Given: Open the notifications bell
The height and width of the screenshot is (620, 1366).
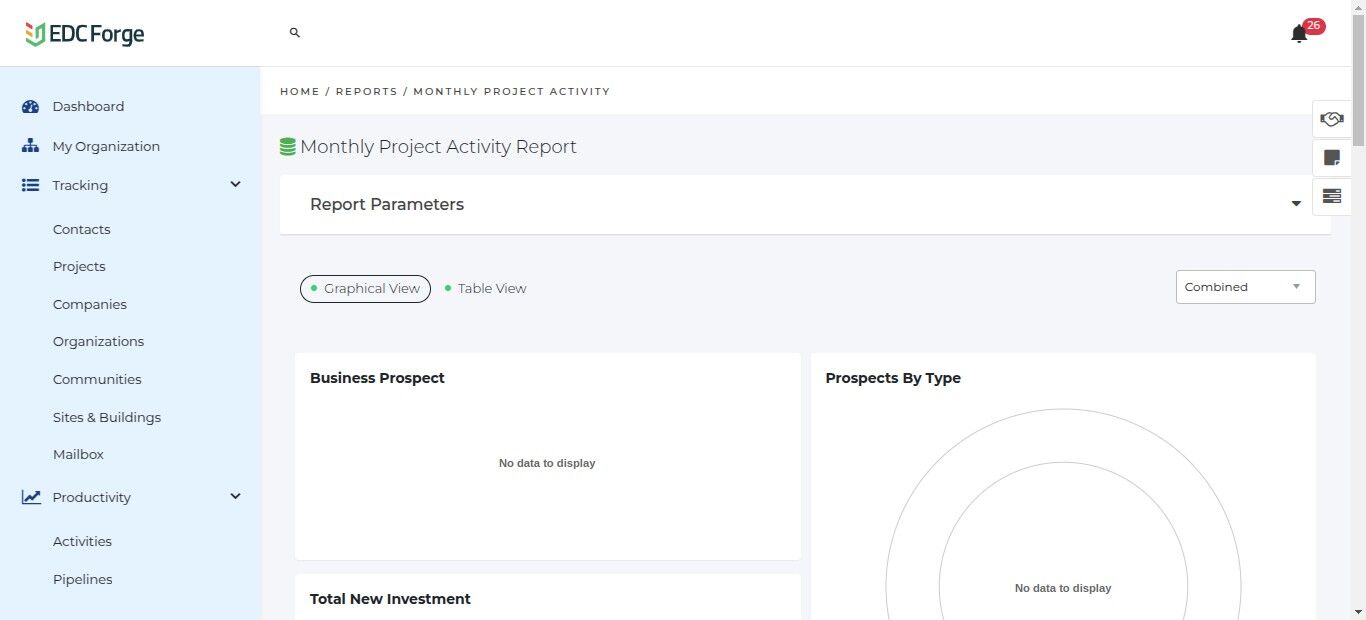Looking at the screenshot, I should pyautogui.click(x=1299, y=34).
